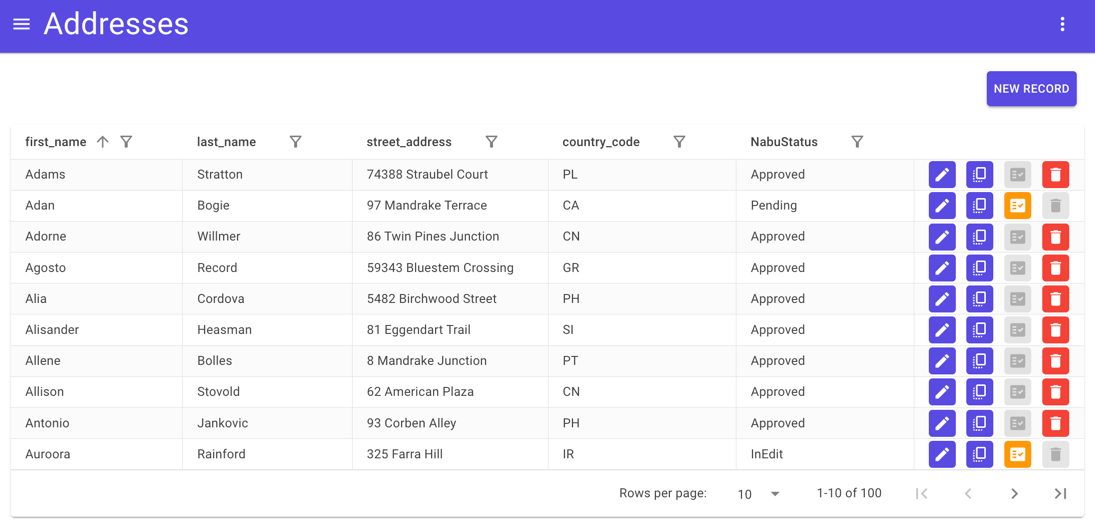Select the '8 Mandrake Junction' cell
This screenshot has width=1095, height=529.
pyautogui.click(x=450, y=361)
